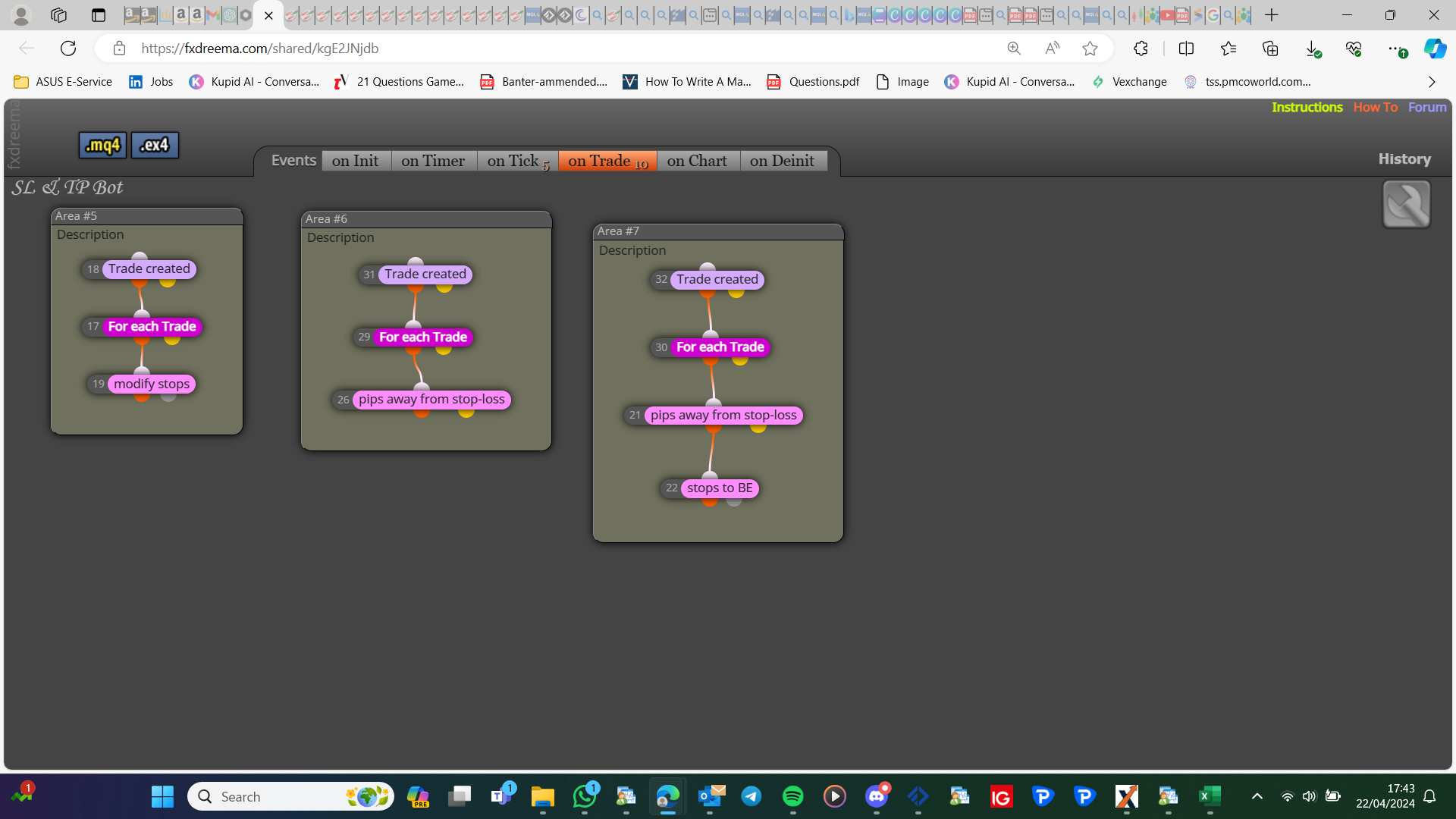This screenshot has height=819, width=1456.
Task: Open the Copilot sidebar
Action: pyautogui.click(x=1434, y=49)
